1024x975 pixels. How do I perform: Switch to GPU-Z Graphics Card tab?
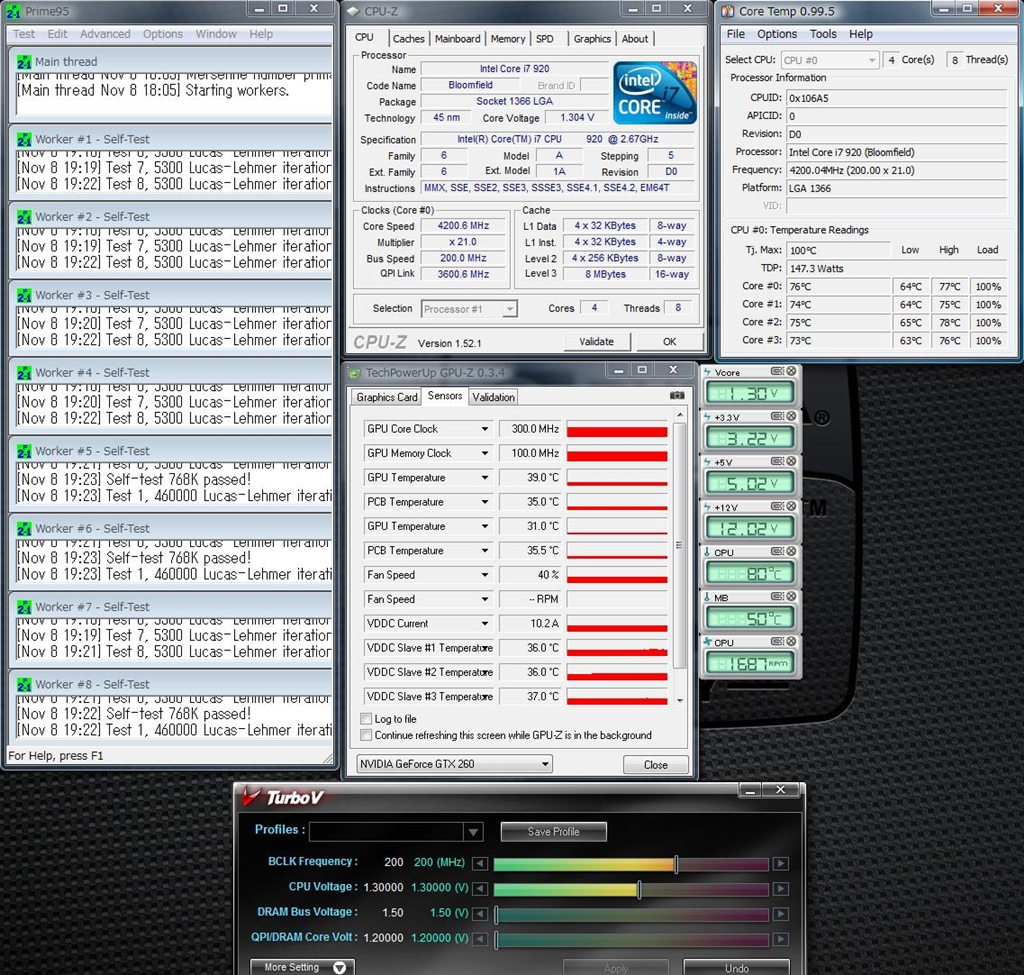click(x=387, y=397)
